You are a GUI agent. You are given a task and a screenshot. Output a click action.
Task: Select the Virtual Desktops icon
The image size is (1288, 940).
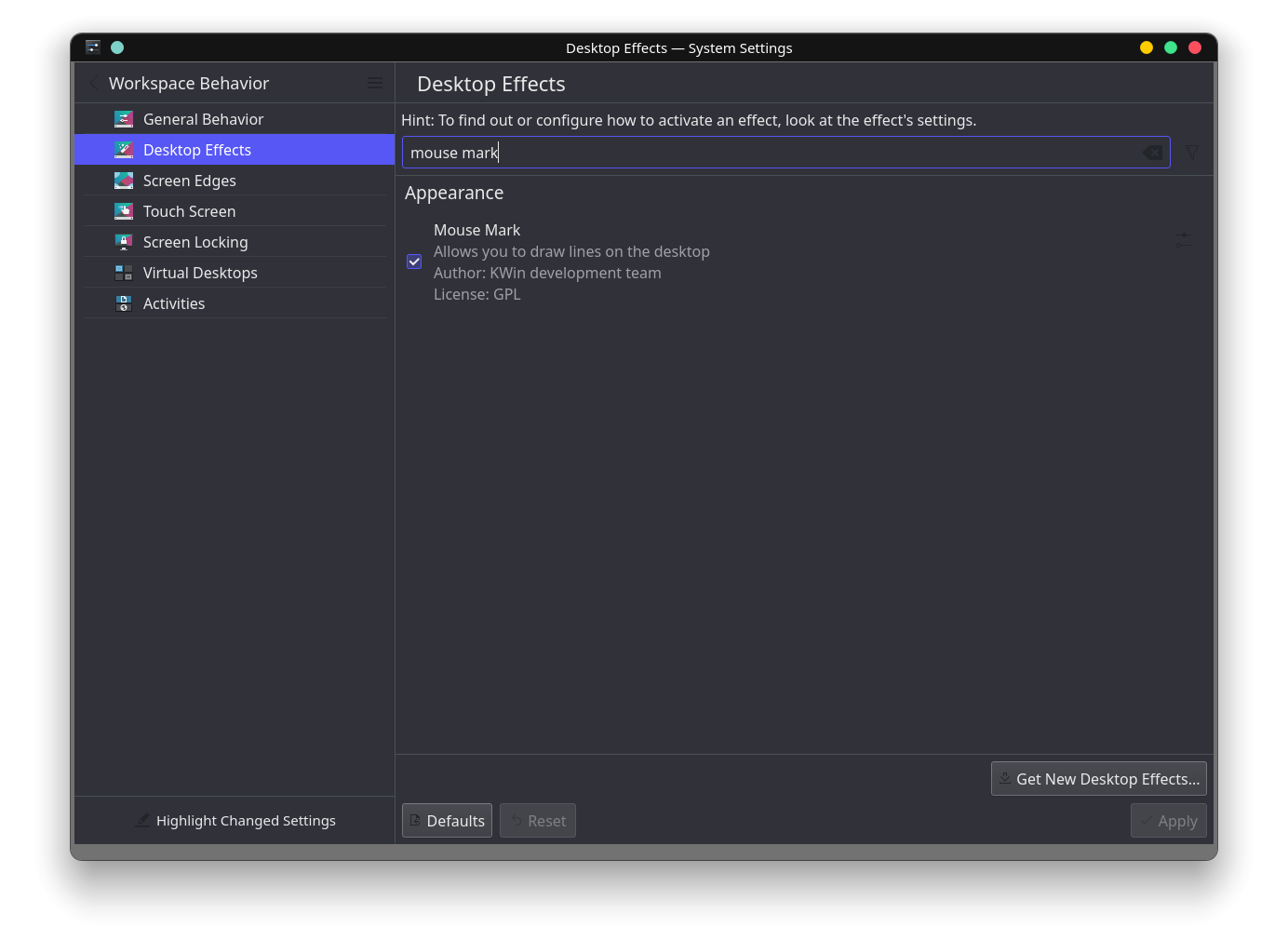[124, 272]
